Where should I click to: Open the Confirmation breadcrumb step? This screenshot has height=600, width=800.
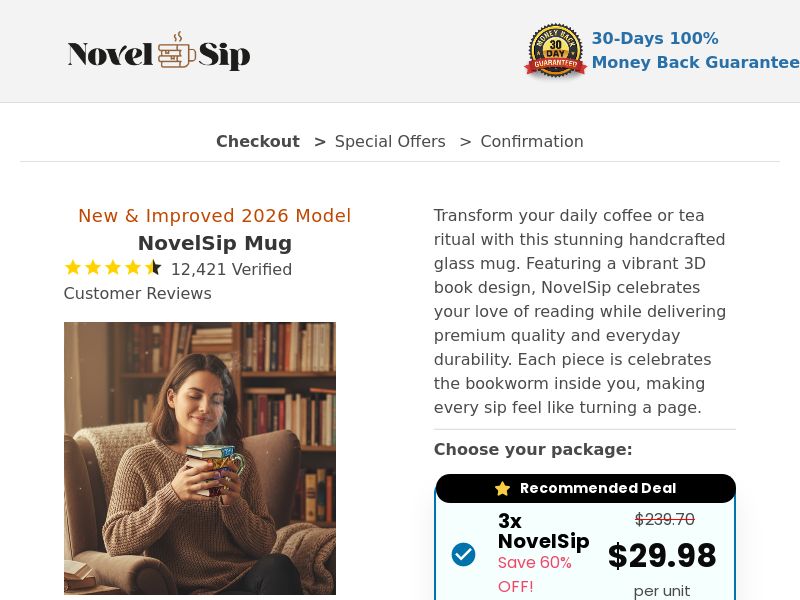[531, 141]
